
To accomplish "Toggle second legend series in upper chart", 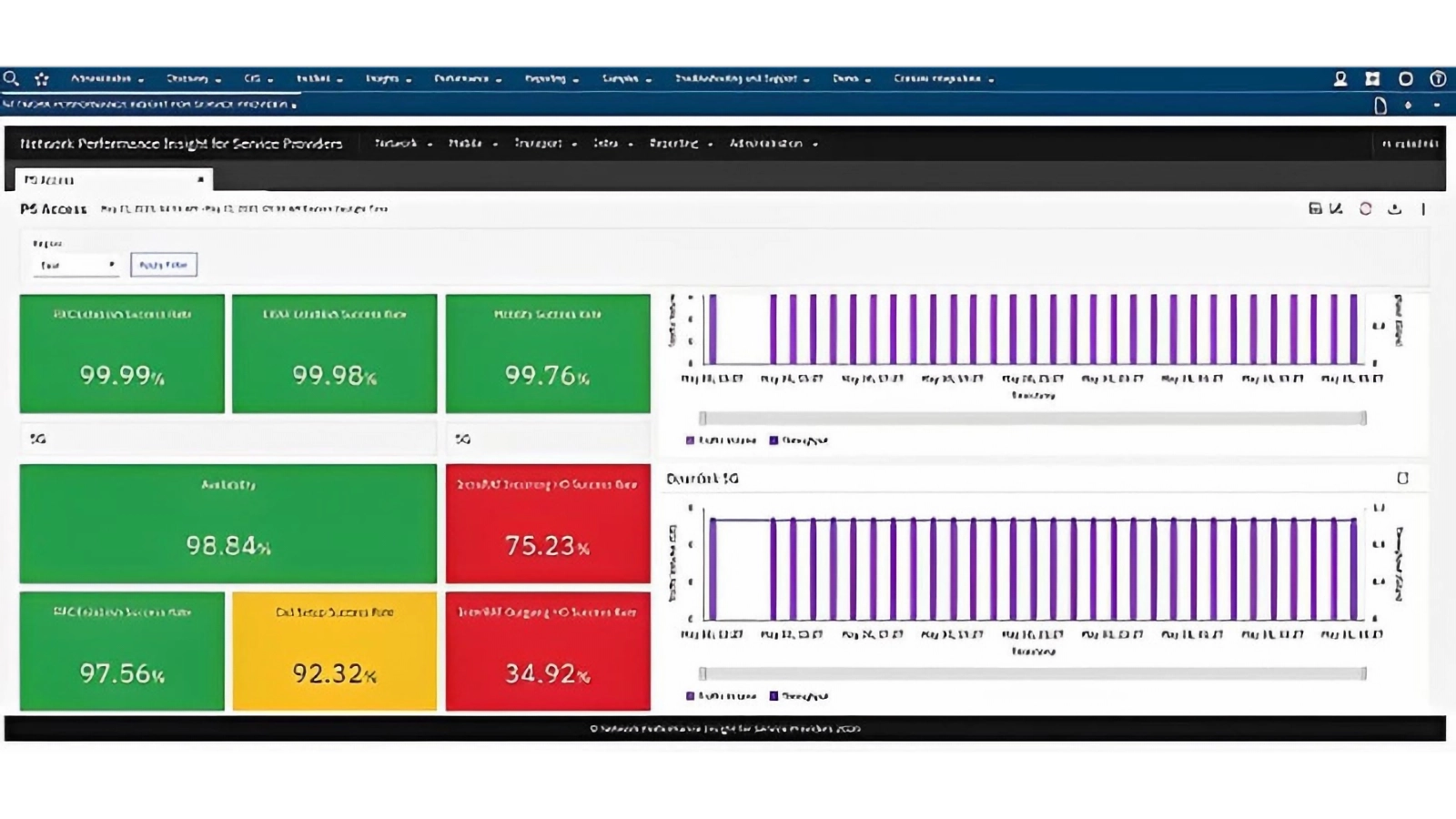I will (x=799, y=440).
